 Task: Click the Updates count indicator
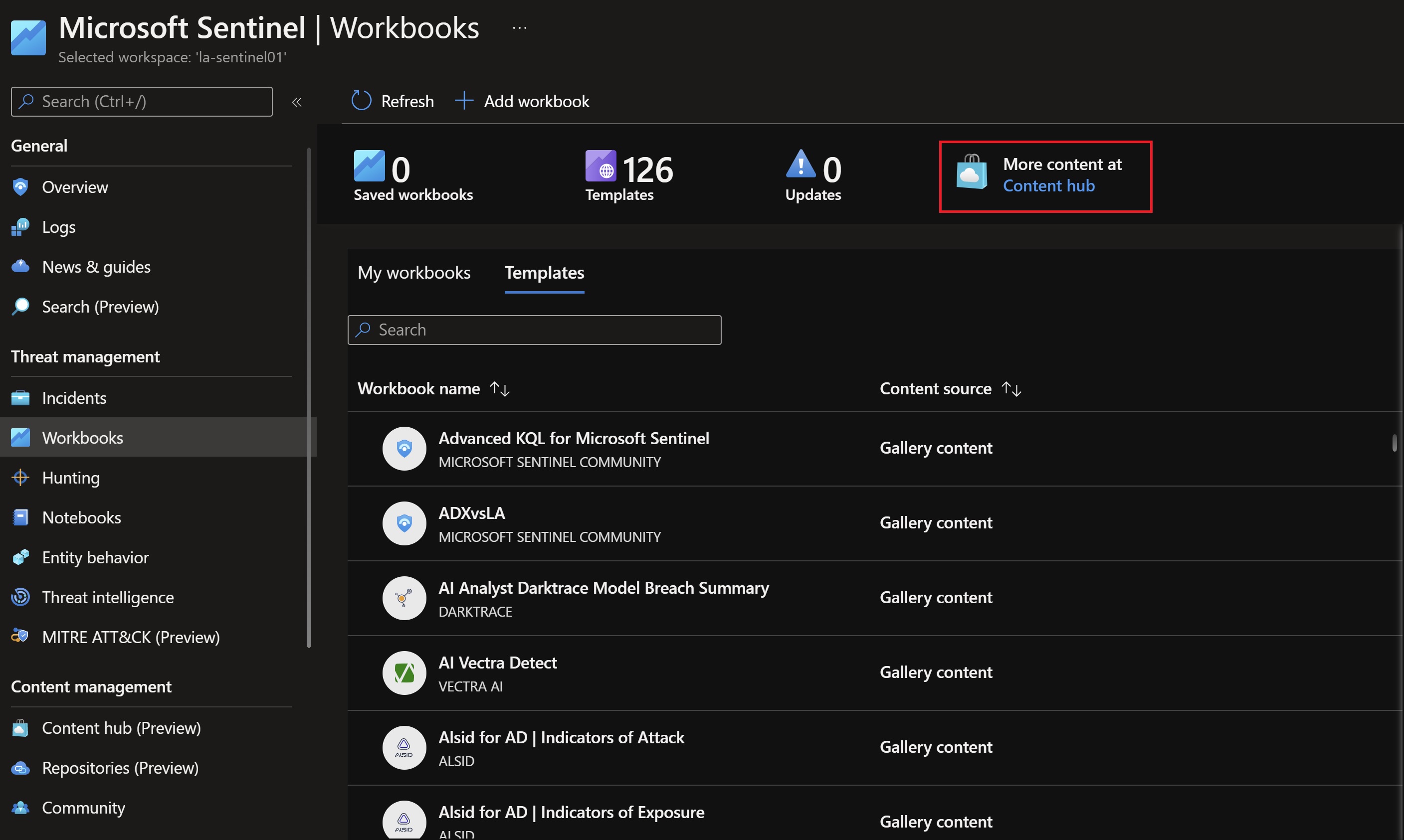pyautogui.click(x=813, y=175)
